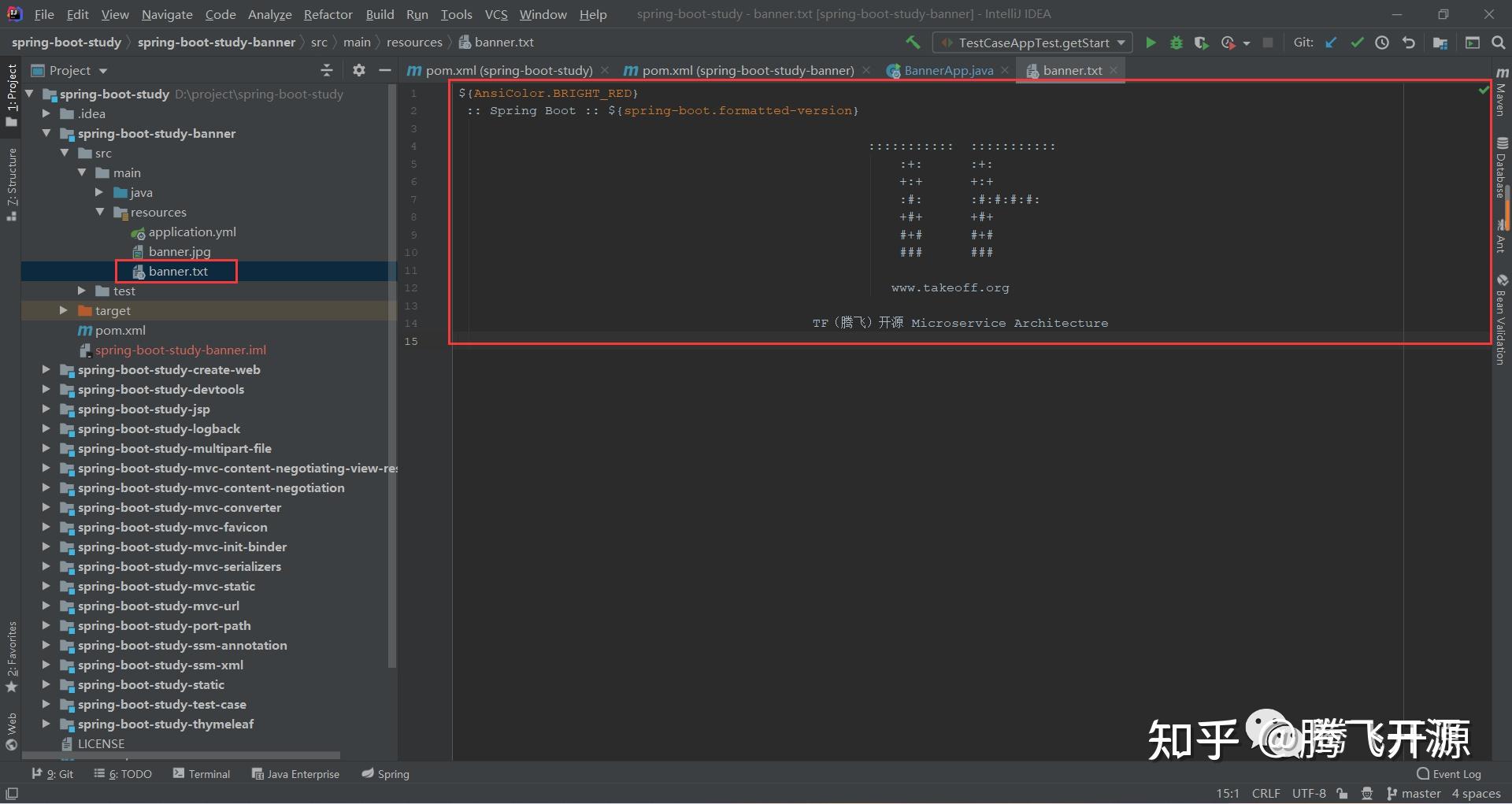Update project from Git with blue arrow icon
The height and width of the screenshot is (804, 1512).
point(1331,43)
